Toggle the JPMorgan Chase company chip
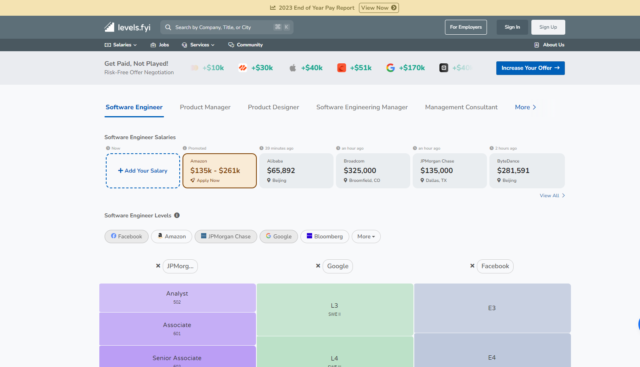This screenshot has width=640, height=367. pos(226,236)
